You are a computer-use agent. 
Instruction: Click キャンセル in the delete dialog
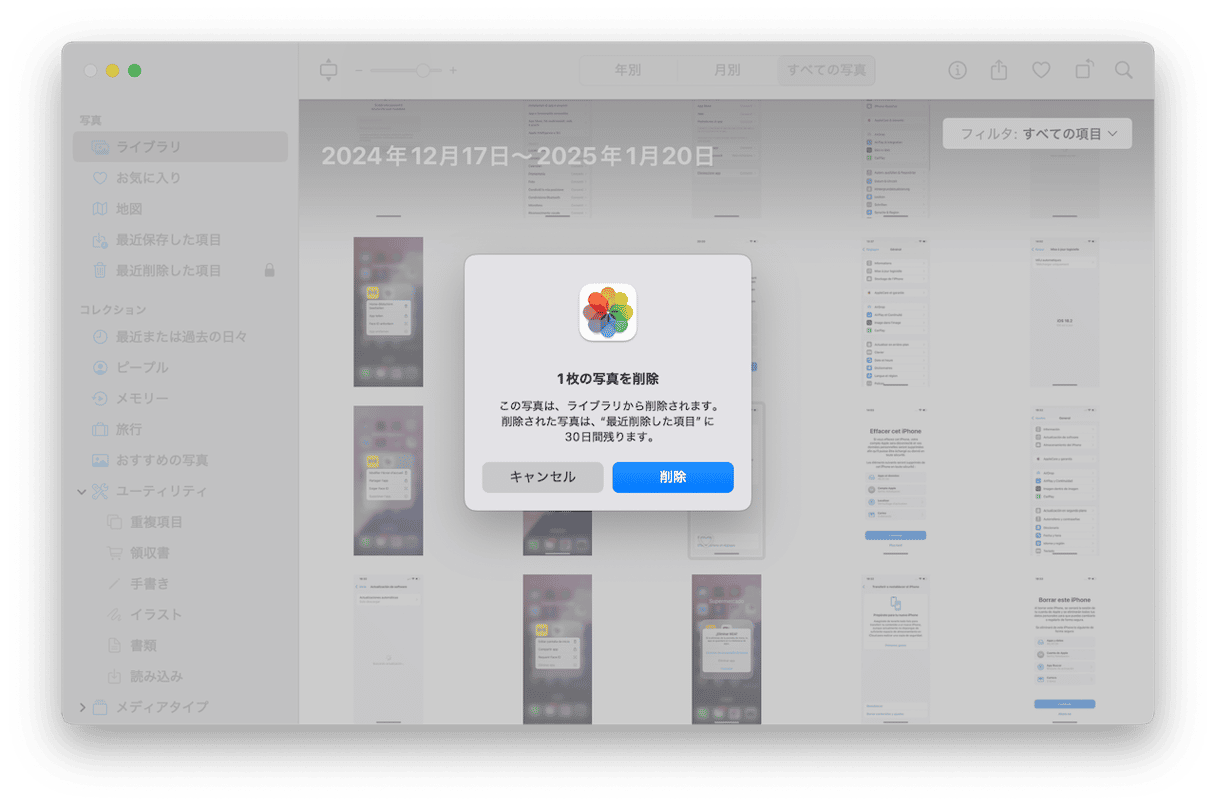(543, 477)
